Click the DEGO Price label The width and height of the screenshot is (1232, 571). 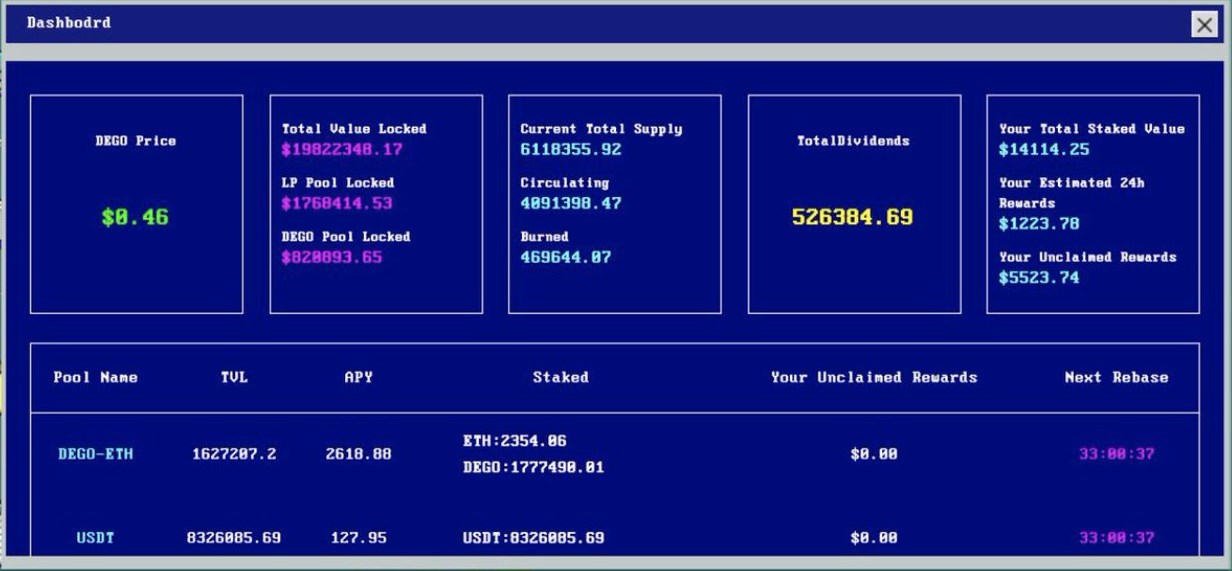136,141
